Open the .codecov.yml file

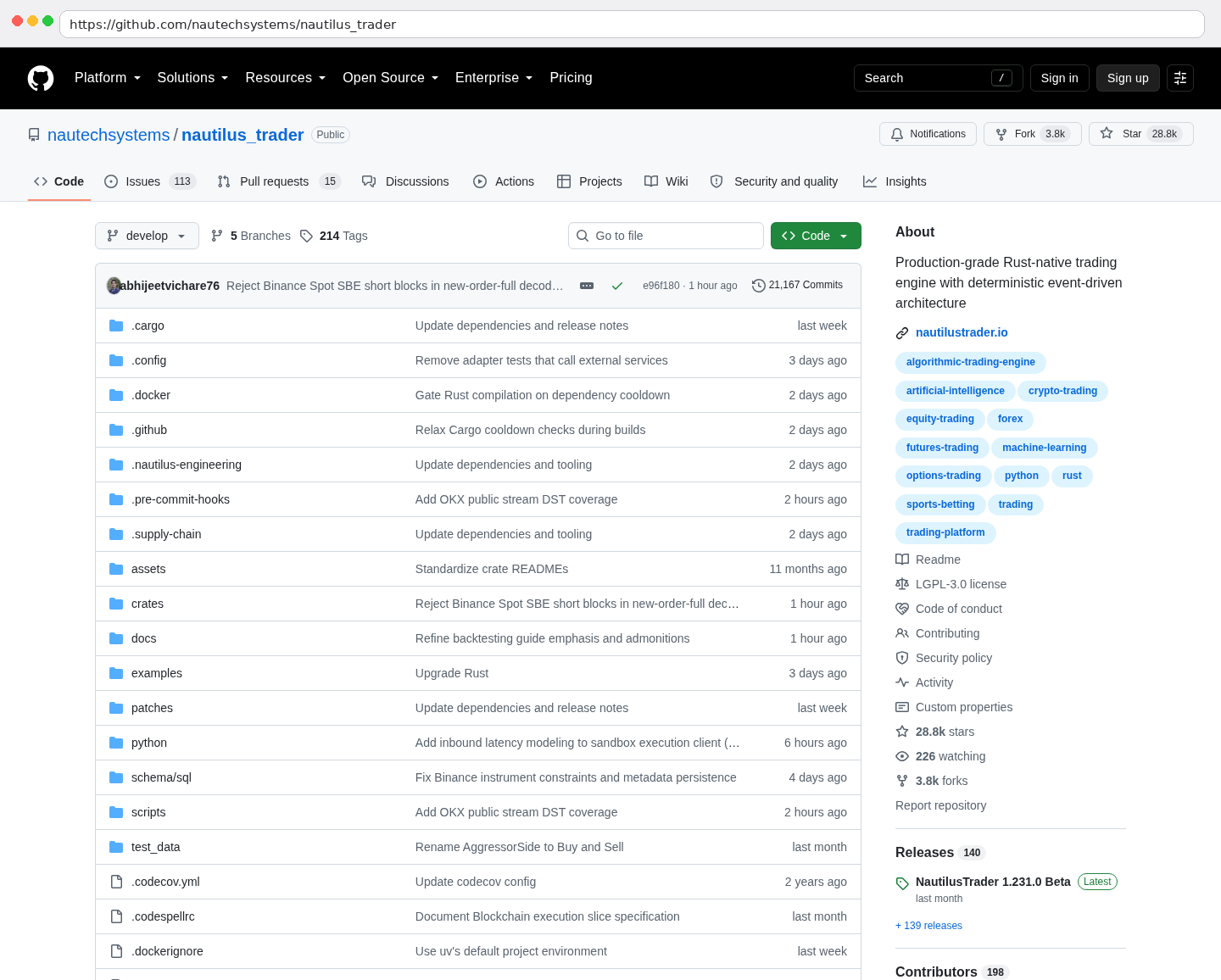pos(165,882)
